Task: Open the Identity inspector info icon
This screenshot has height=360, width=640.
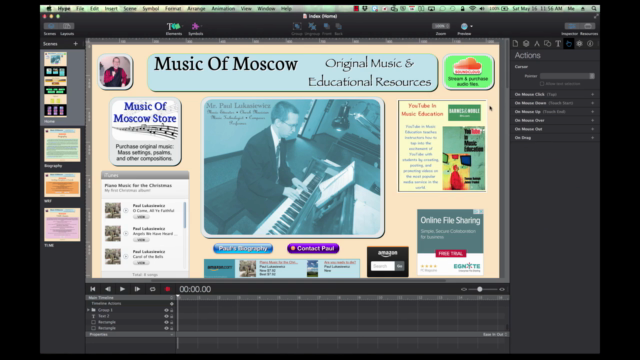Action: [590, 44]
